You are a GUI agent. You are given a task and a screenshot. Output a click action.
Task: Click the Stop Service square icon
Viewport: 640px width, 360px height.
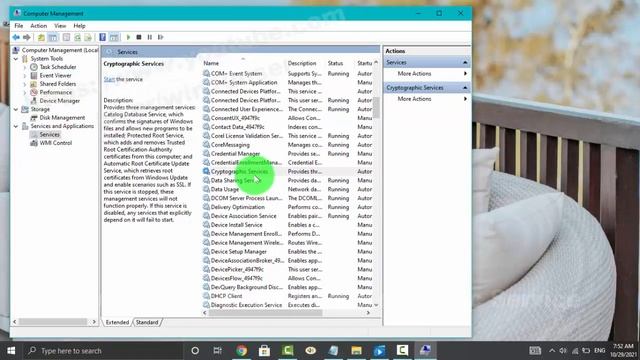coord(139,37)
